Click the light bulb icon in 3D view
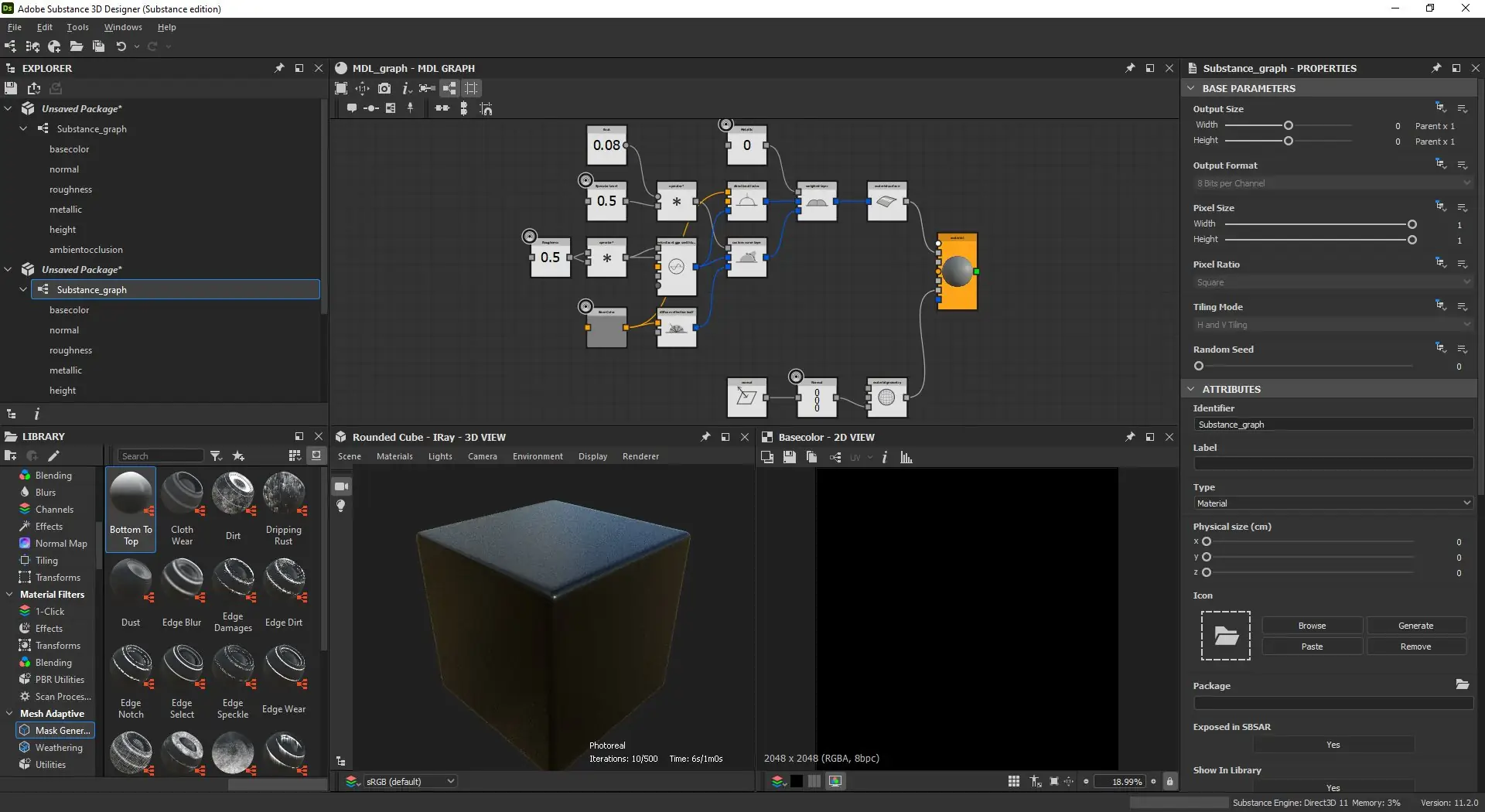Viewport: 1485px width, 812px height. (341, 506)
